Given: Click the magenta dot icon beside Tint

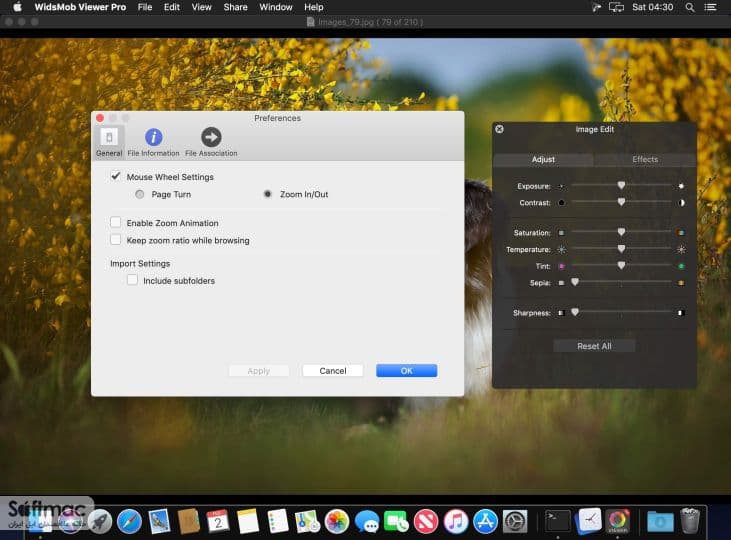Looking at the screenshot, I should point(561,266).
